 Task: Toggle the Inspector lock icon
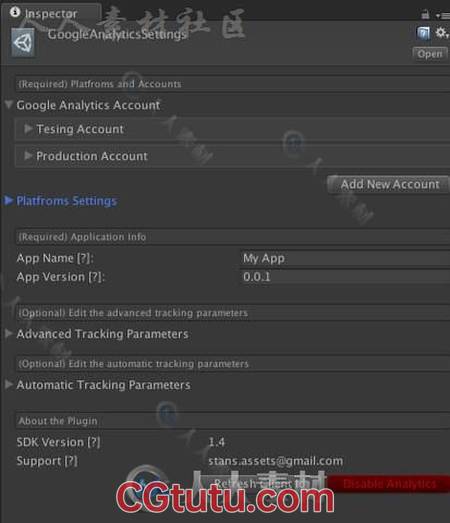425,15
